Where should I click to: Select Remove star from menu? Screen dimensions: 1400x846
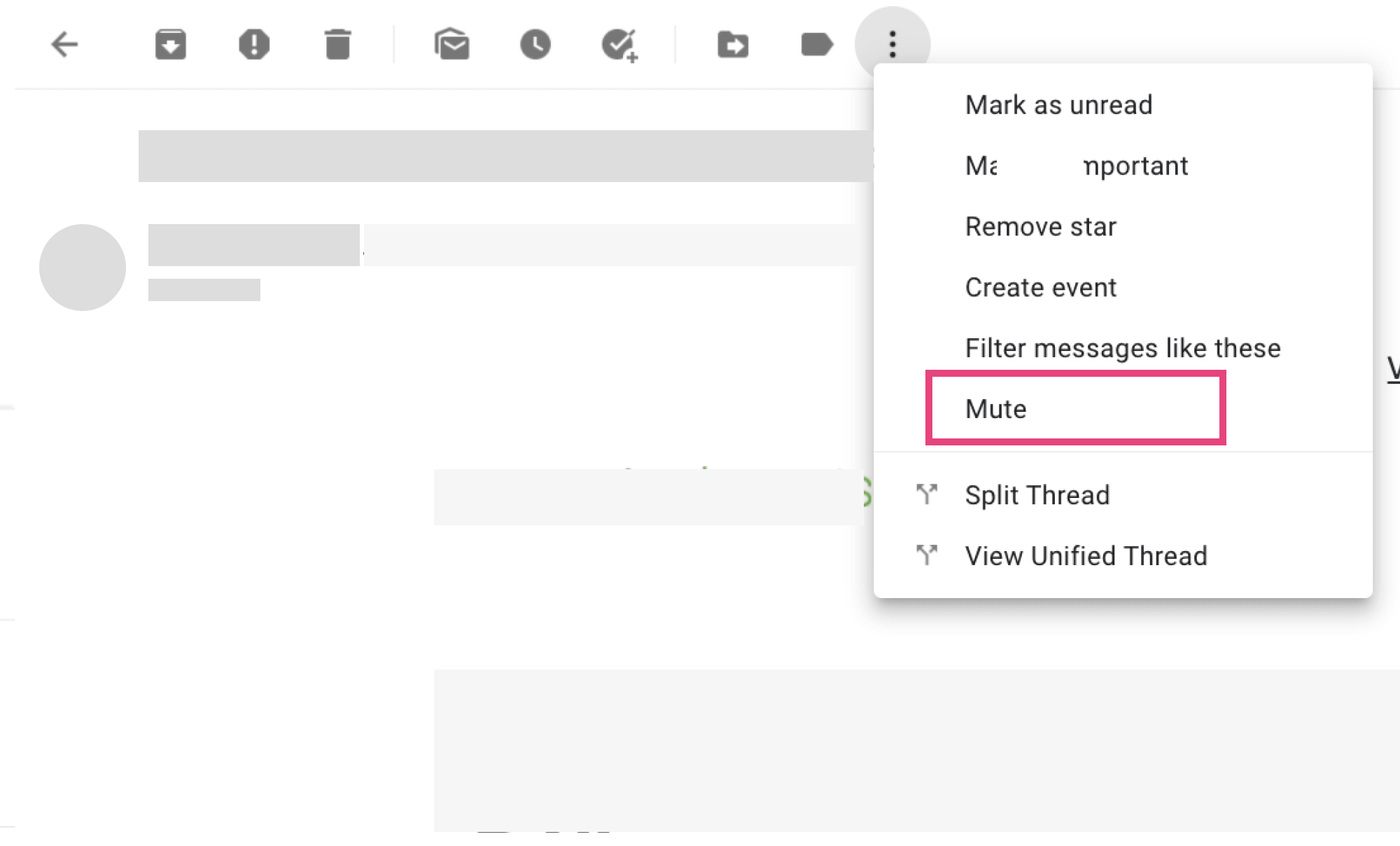(x=1040, y=227)
